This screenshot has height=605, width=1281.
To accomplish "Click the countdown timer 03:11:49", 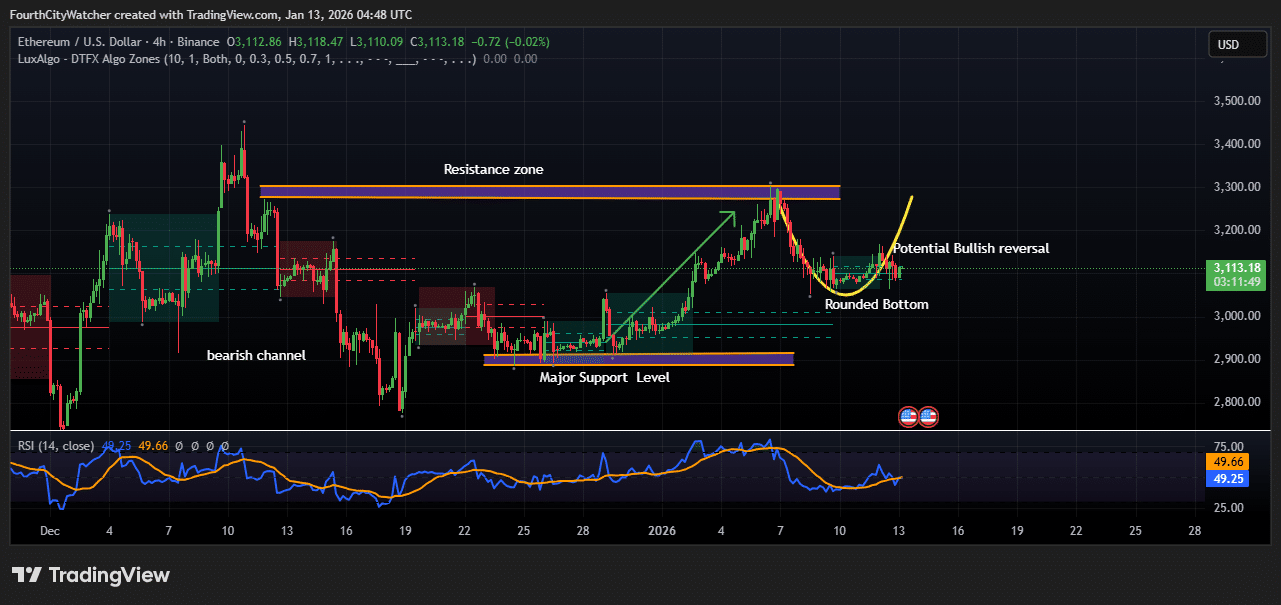I will pos(1237,283).
